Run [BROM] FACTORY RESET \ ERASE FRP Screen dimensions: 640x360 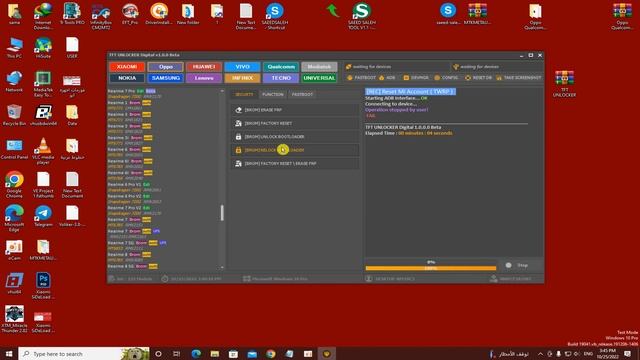[x=295, y=164]
